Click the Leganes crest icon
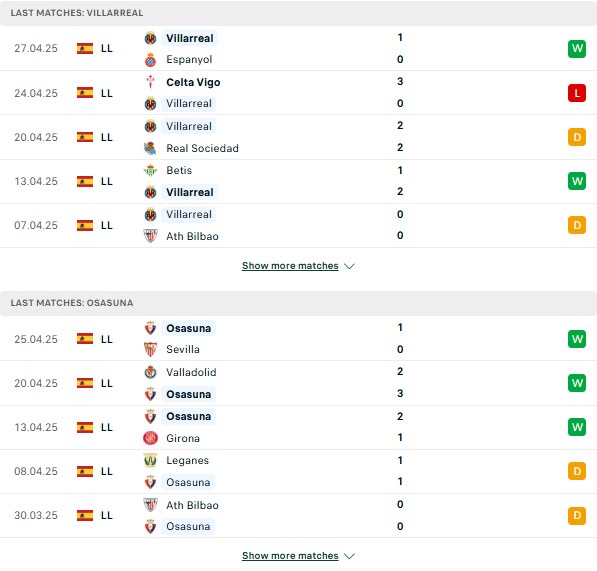This screenshot has height=571, width=597. coord(150,460)
